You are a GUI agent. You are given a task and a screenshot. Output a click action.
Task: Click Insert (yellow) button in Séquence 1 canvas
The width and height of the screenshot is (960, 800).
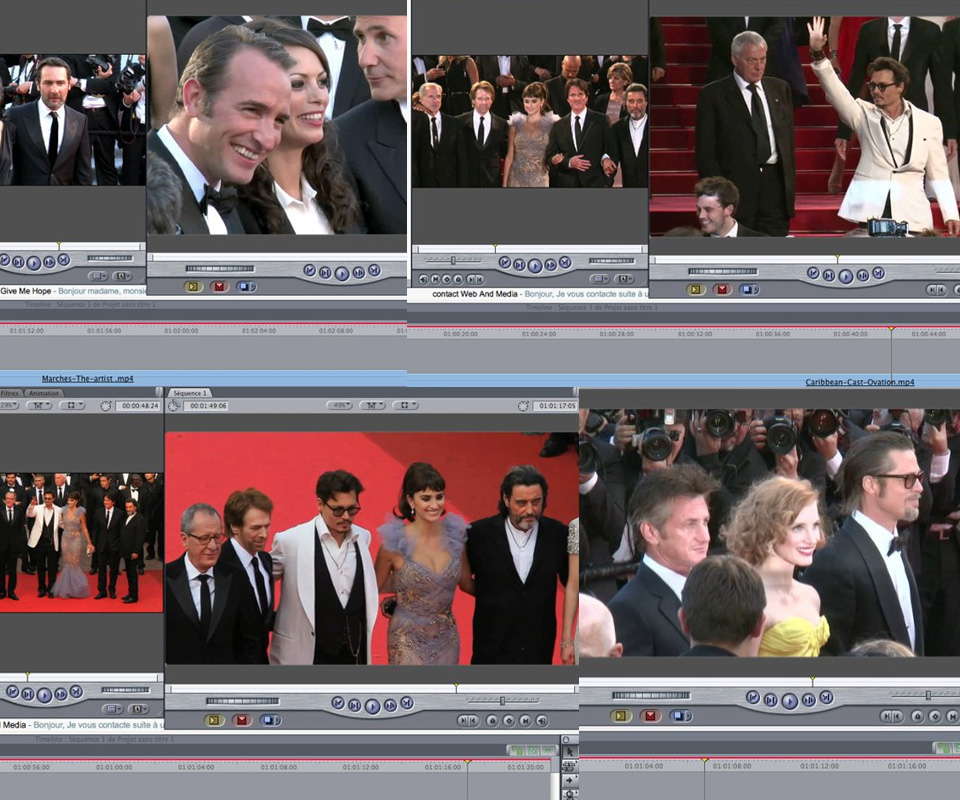(214, 720)
